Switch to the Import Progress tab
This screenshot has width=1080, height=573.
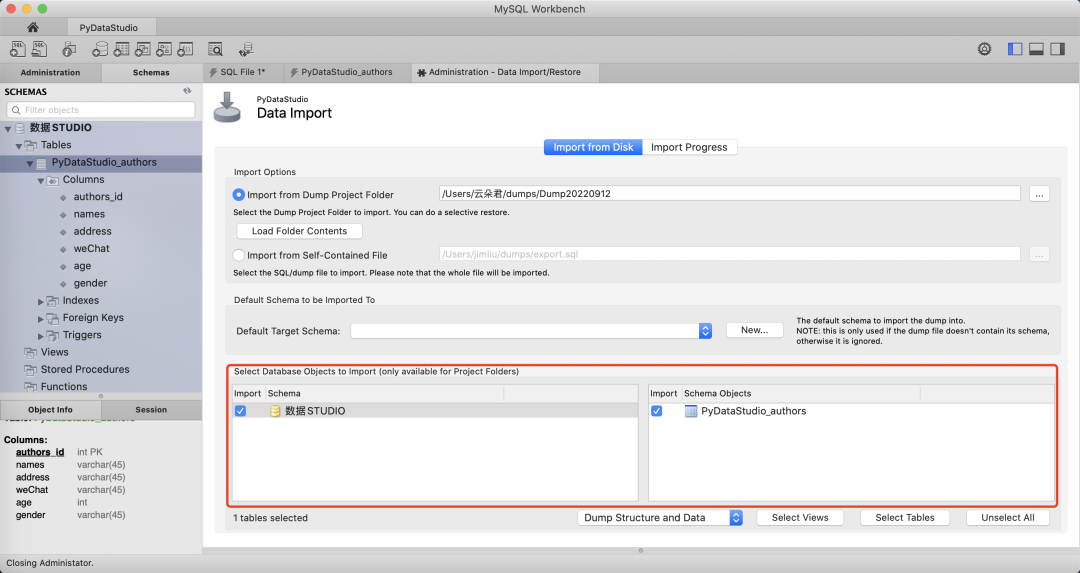[x=689, y=147]
